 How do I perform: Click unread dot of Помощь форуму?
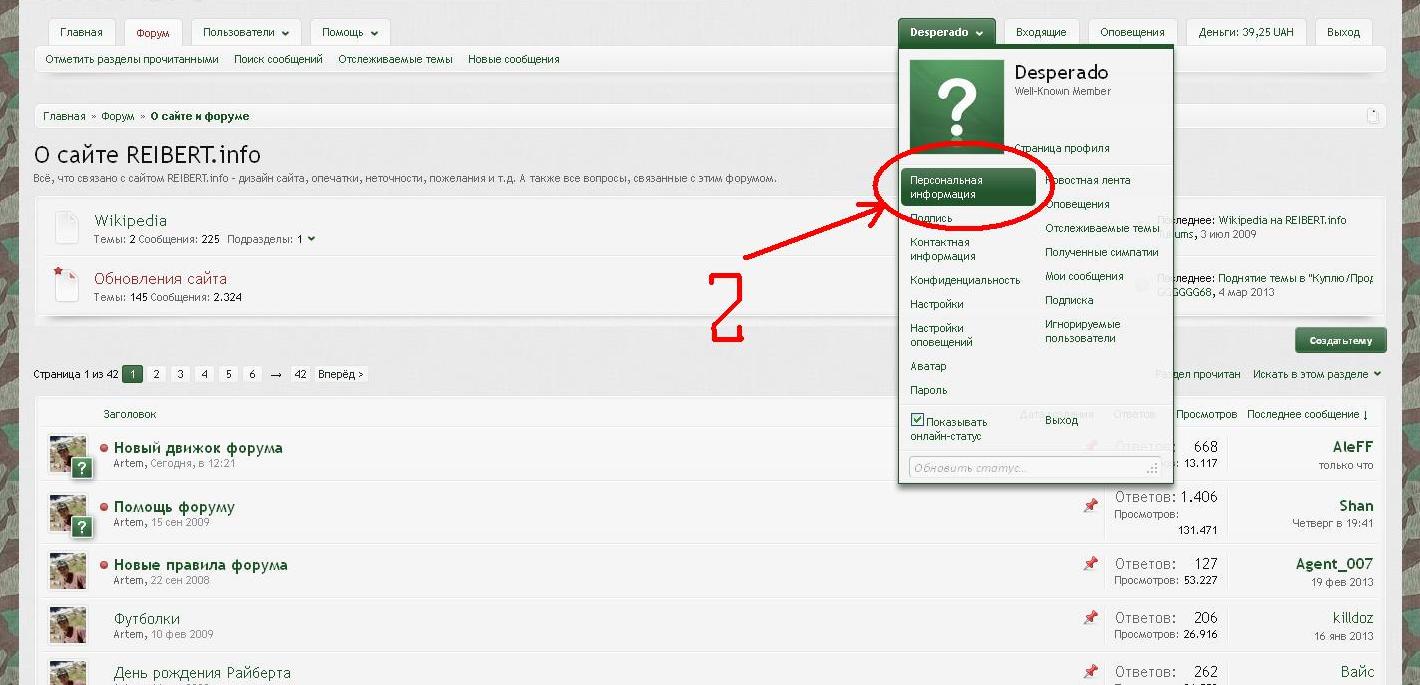104,507
